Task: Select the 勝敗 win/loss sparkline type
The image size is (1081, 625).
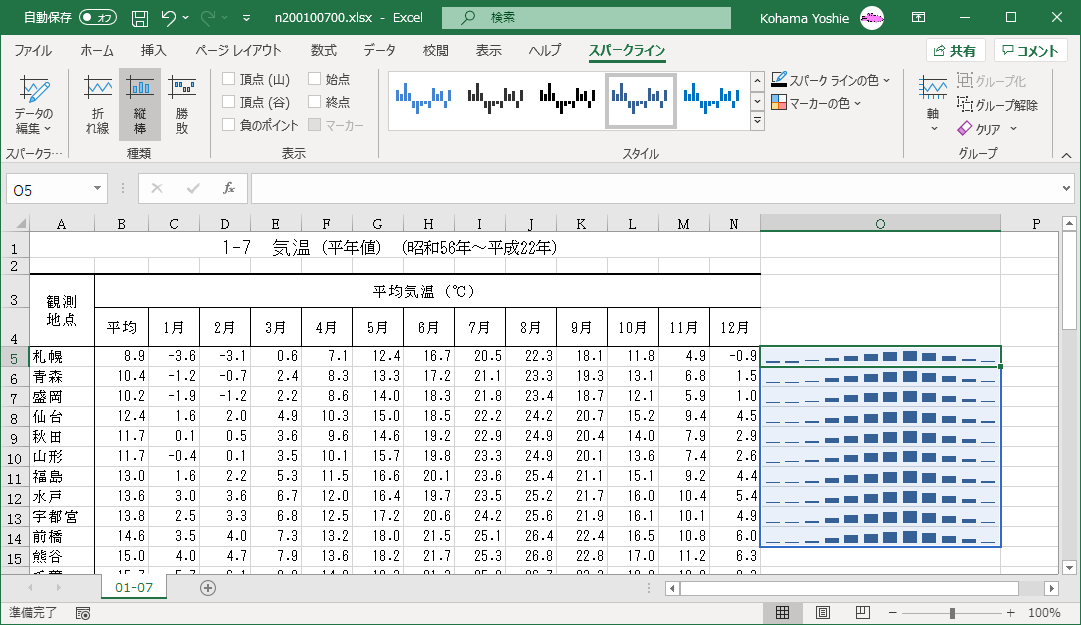Action: (x=182, y=105)
